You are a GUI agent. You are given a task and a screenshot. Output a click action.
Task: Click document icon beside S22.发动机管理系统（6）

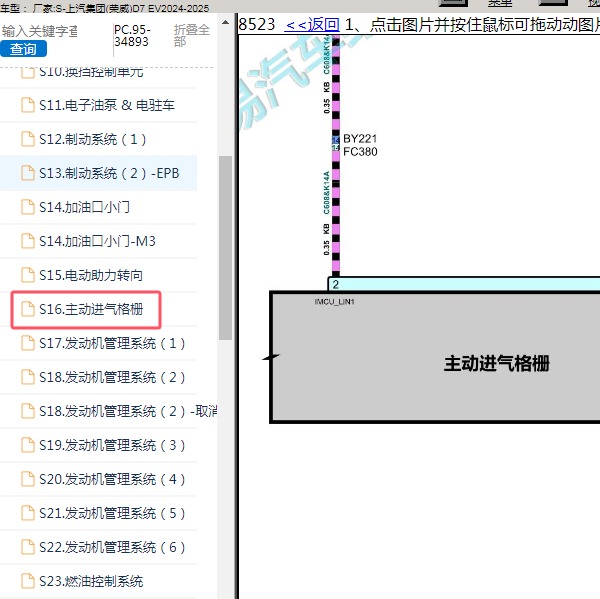pos(28,548)
